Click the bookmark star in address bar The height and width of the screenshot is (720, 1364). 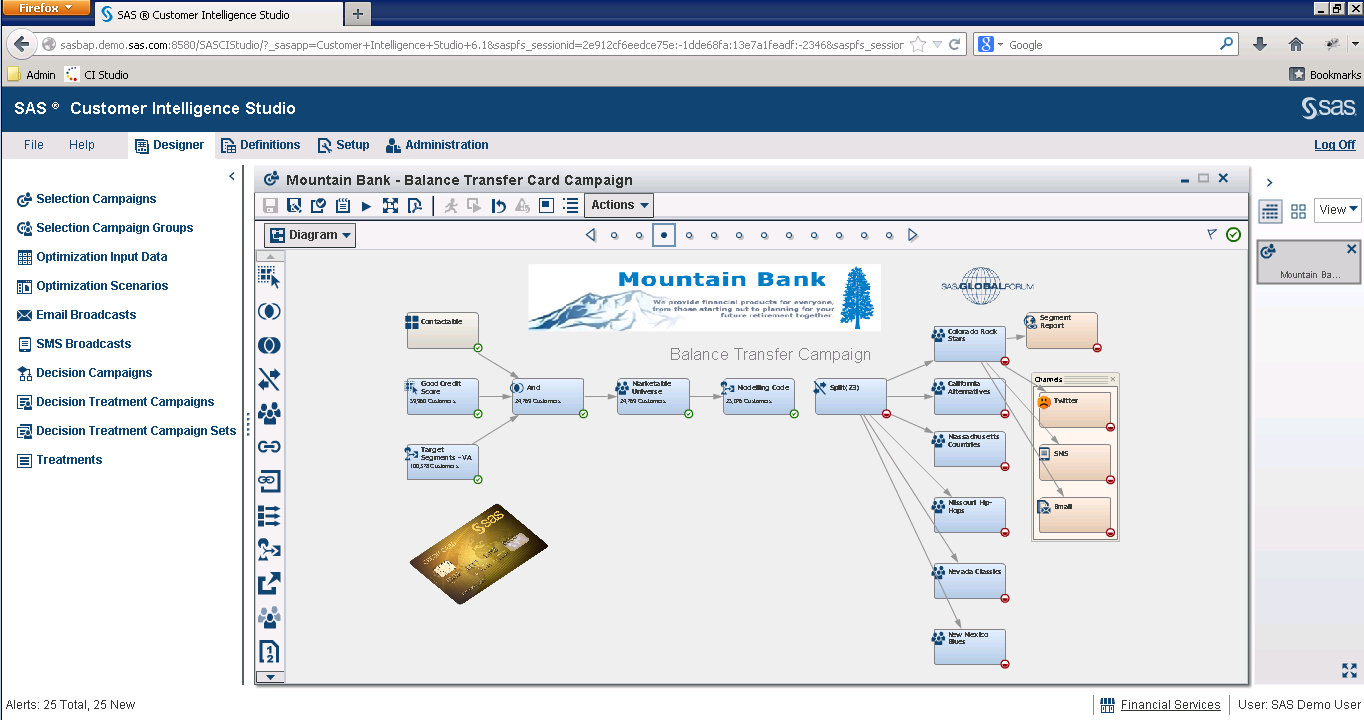918,44
